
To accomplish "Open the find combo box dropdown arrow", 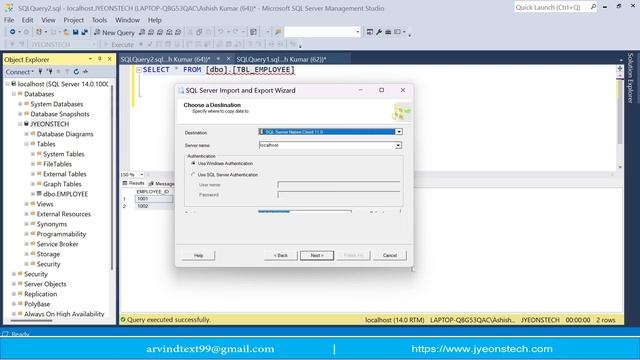I will point(358,32).
